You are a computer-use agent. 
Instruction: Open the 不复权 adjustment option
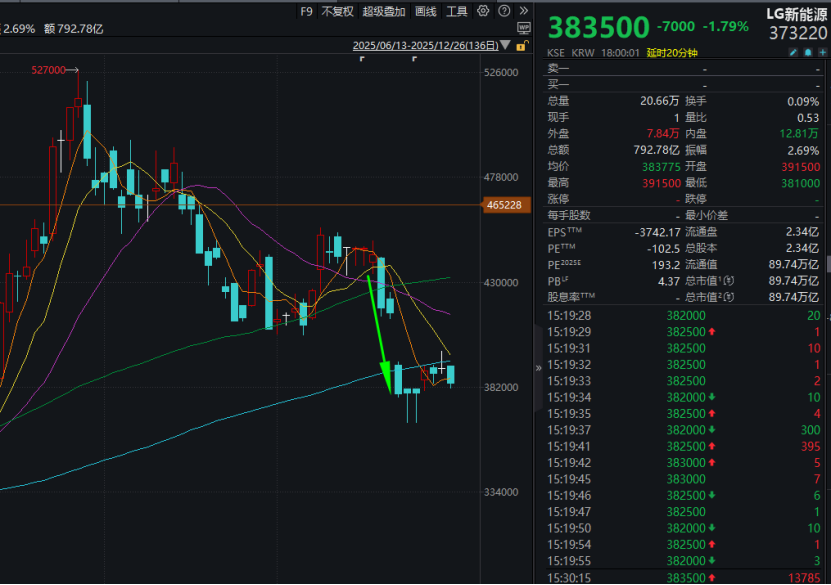tap(337, 11)
